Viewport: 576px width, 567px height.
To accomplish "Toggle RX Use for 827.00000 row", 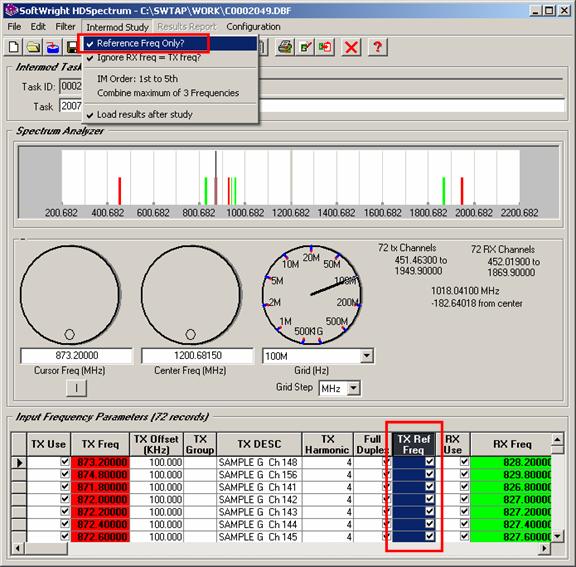I will coord(464,499).
